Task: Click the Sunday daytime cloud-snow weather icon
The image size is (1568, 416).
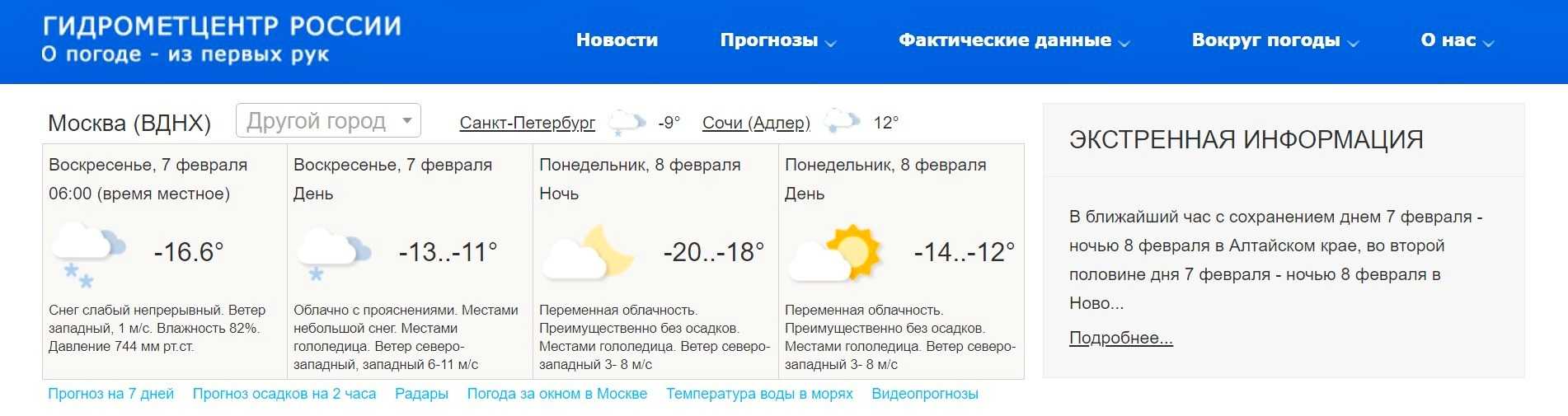Action: coord(333,253)
